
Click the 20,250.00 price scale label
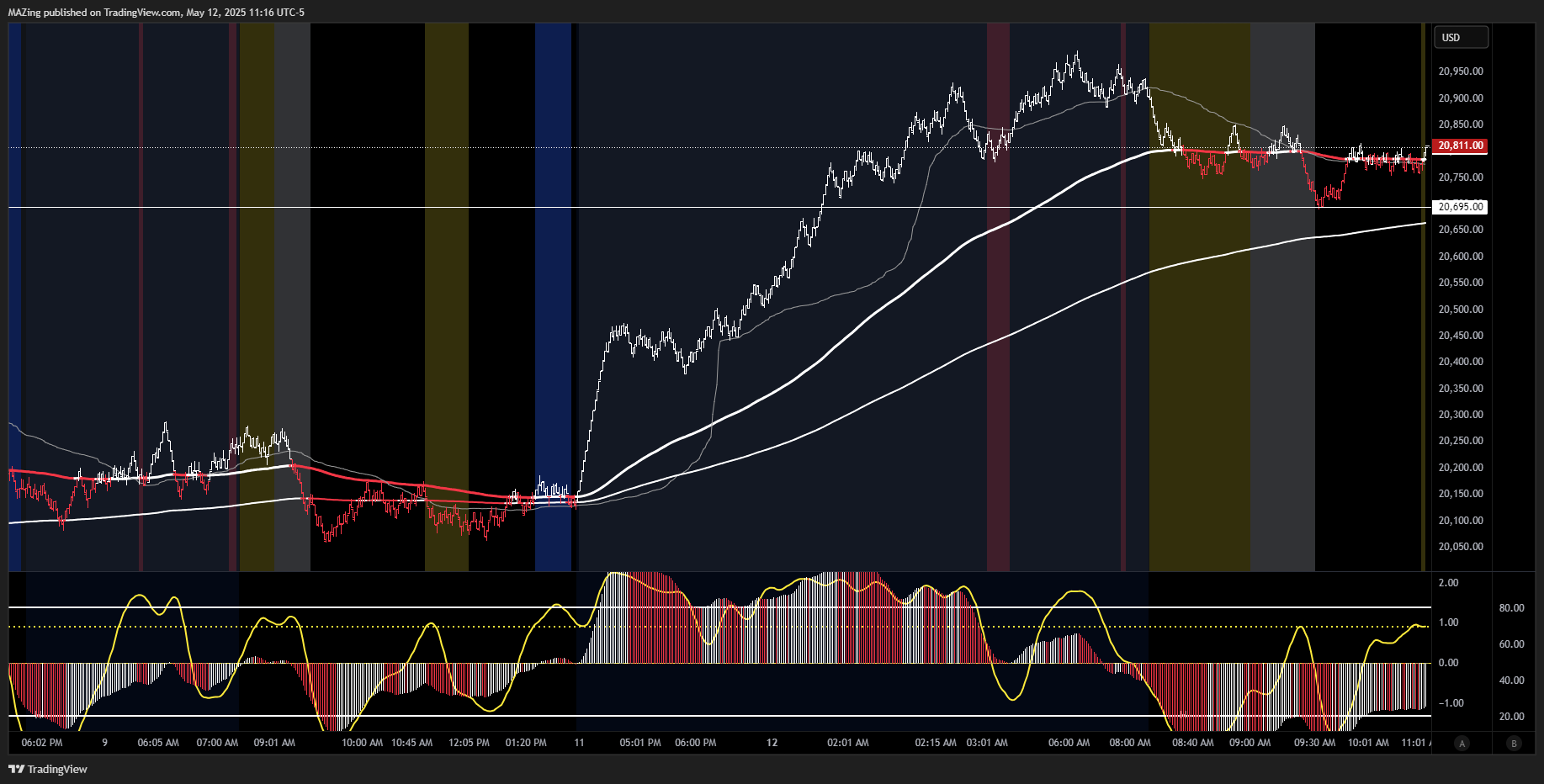1461,441
